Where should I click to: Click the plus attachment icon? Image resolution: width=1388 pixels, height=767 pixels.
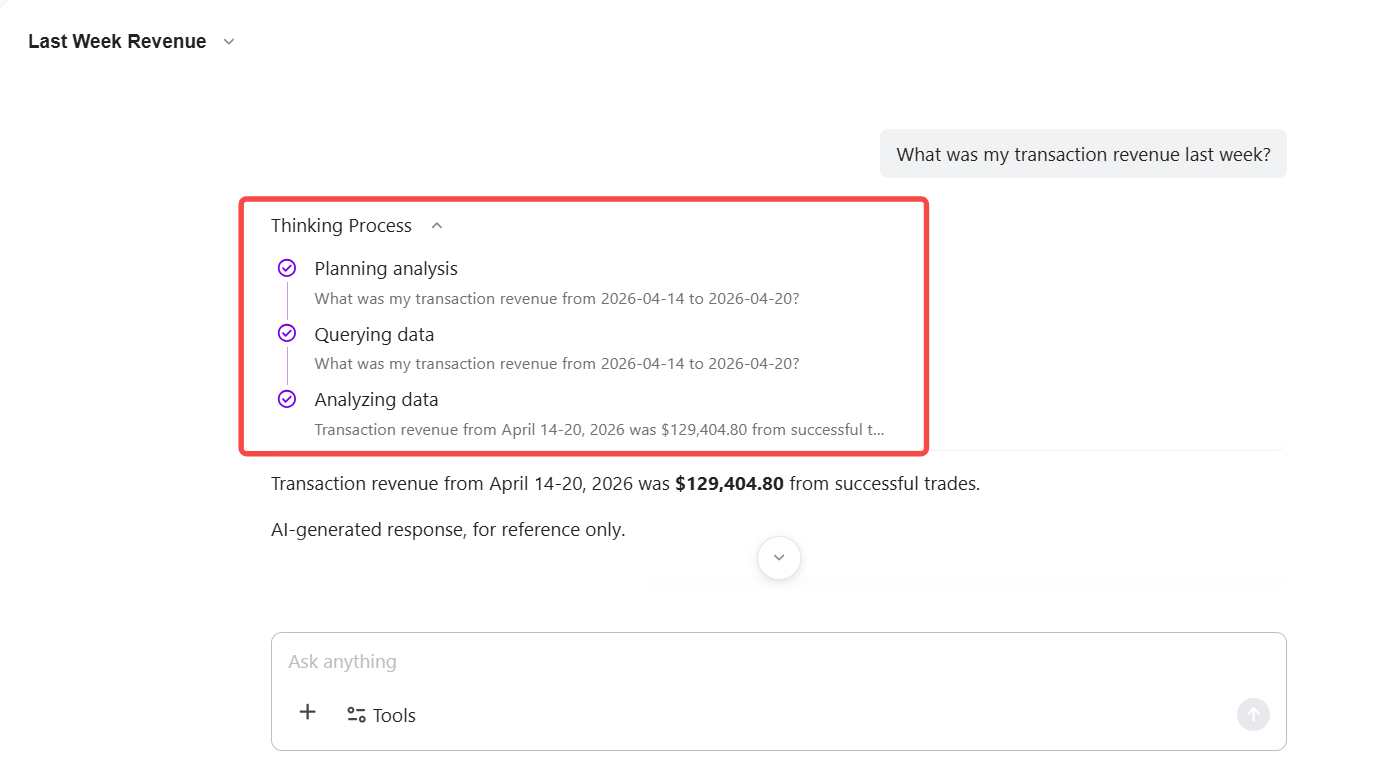(x=307, y=712)
